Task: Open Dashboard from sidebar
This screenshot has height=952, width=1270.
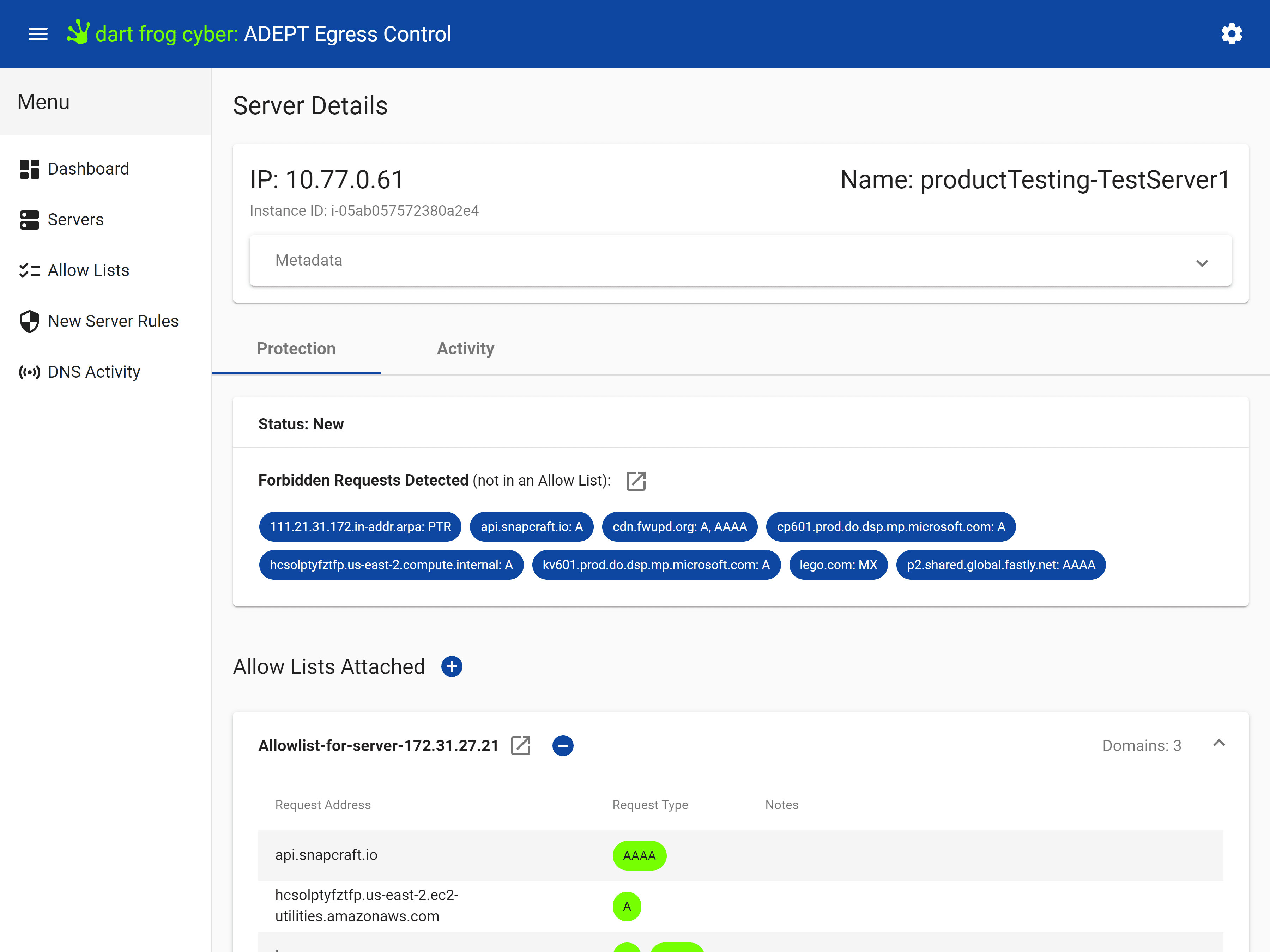Action: [x=88, y=169]
